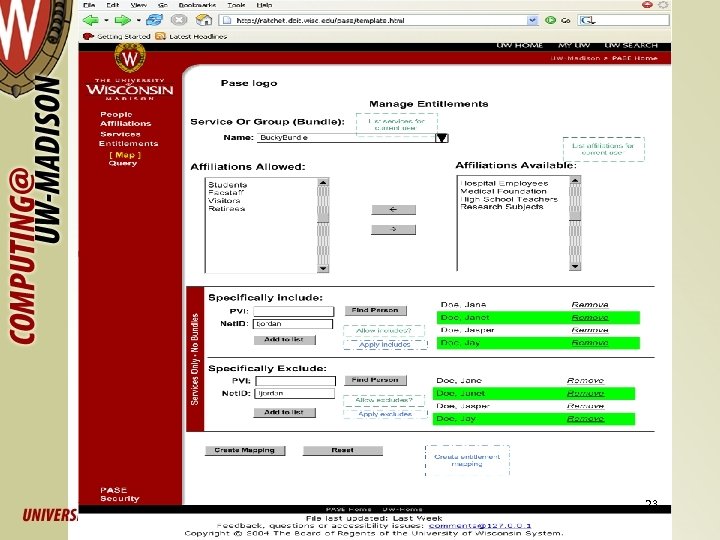Open the Bookmarks menu
Screen dimensions: 720x540
(x=197, y=5)
